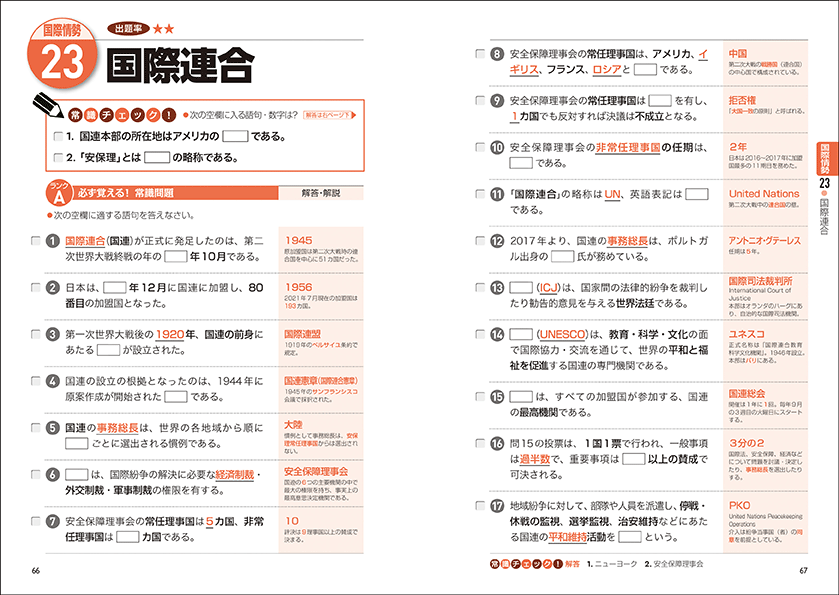Click the 解答・解説 column header
This screenshot has height=595, width=839.
click(321, 193)
